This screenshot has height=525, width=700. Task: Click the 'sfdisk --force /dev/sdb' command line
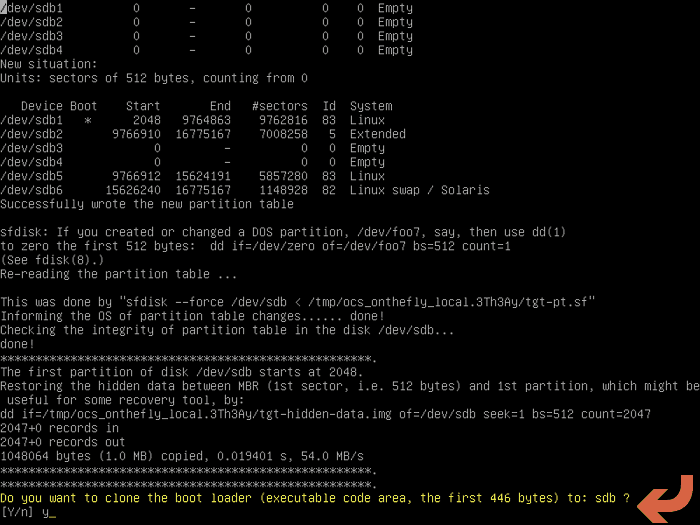pyautogui.click(x=298, y=302)
